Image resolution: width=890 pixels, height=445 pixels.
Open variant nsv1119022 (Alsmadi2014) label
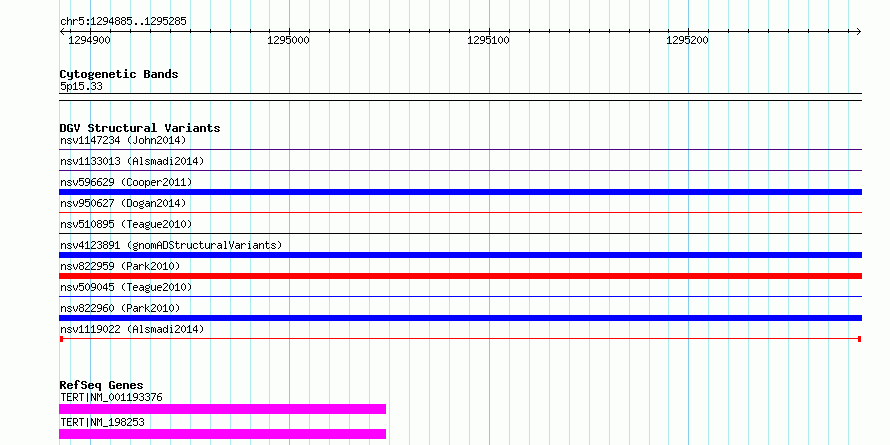[x=132, y=329]
